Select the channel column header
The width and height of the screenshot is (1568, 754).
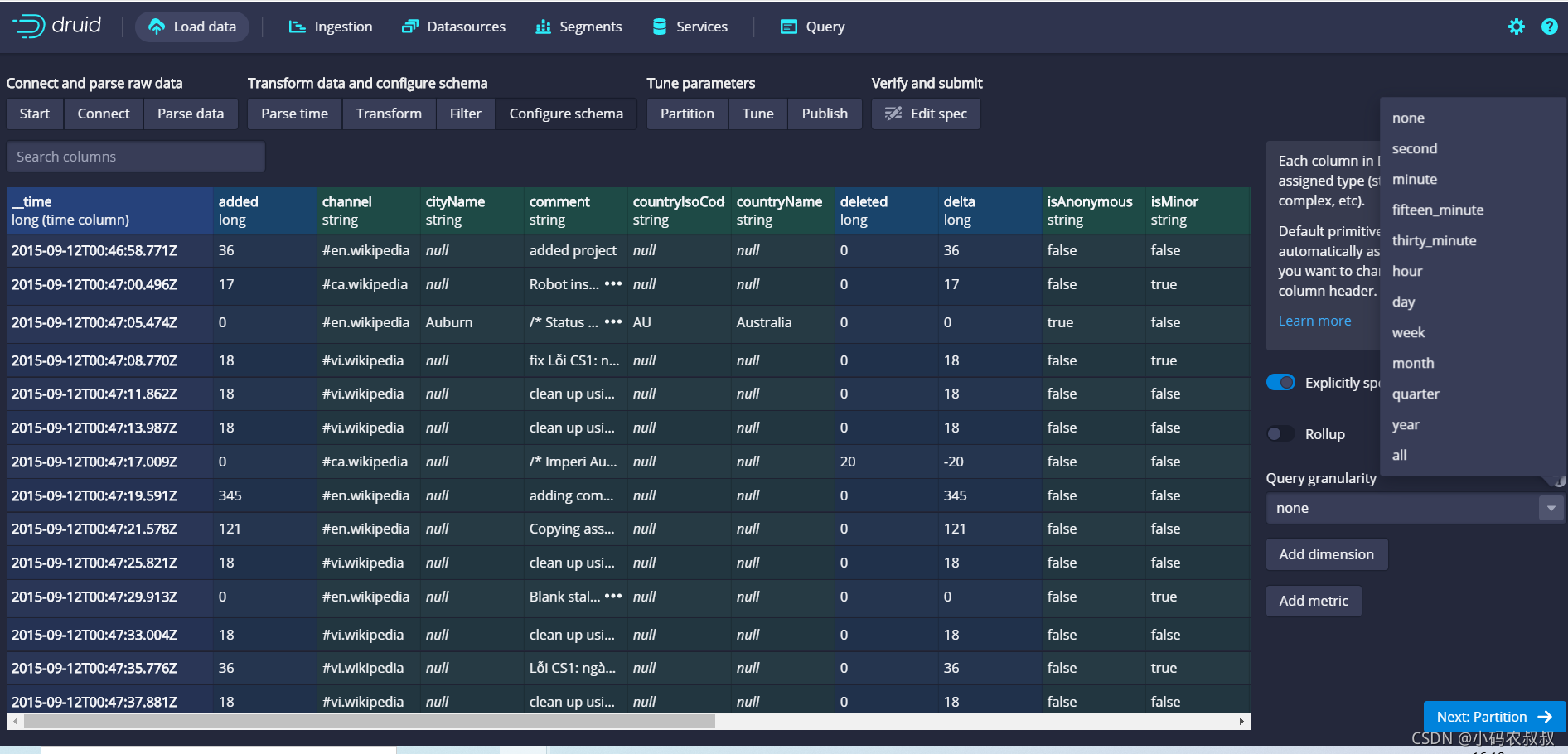point(369,210)
